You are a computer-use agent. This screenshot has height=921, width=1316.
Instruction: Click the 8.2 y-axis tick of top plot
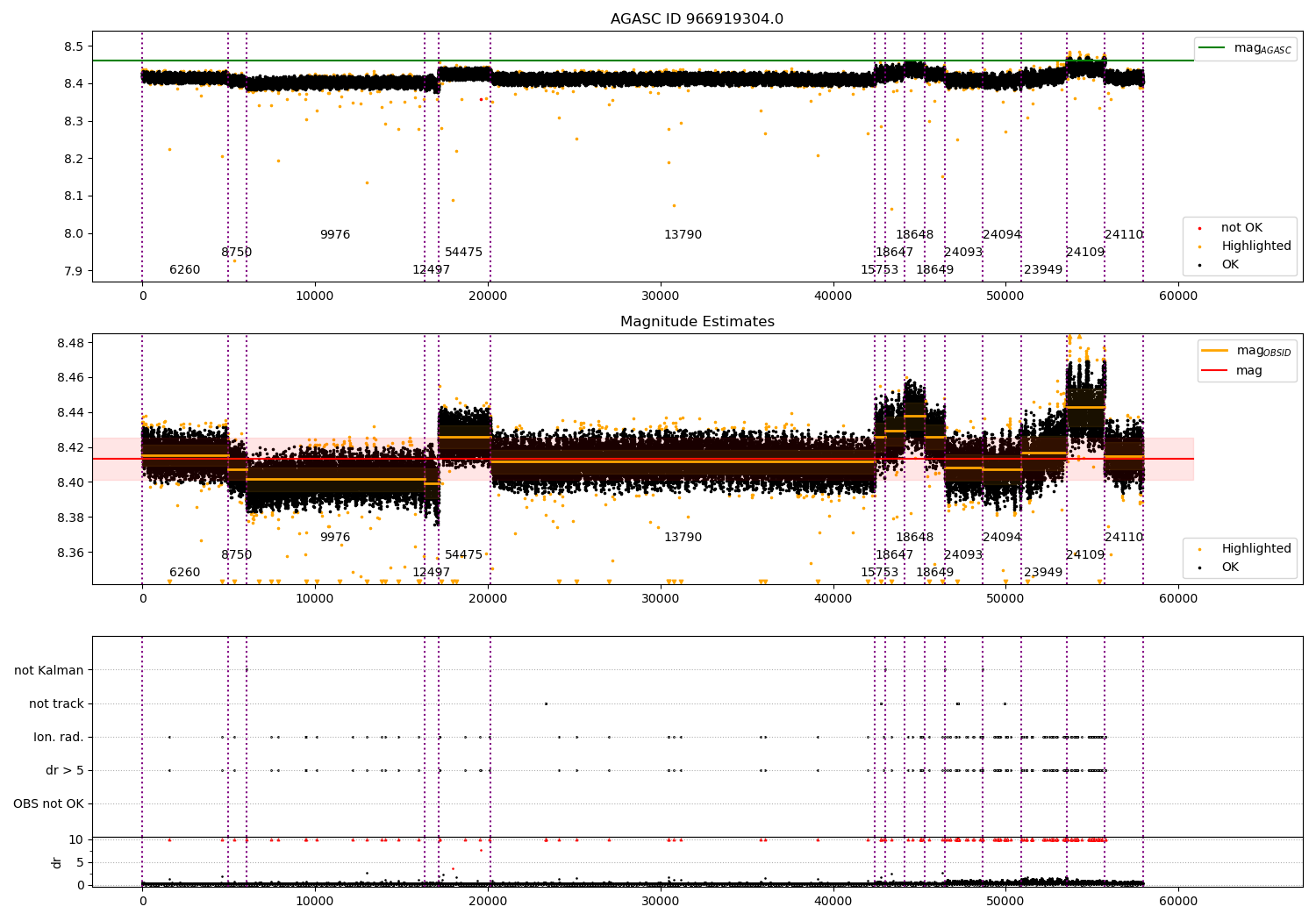point(74,159)
